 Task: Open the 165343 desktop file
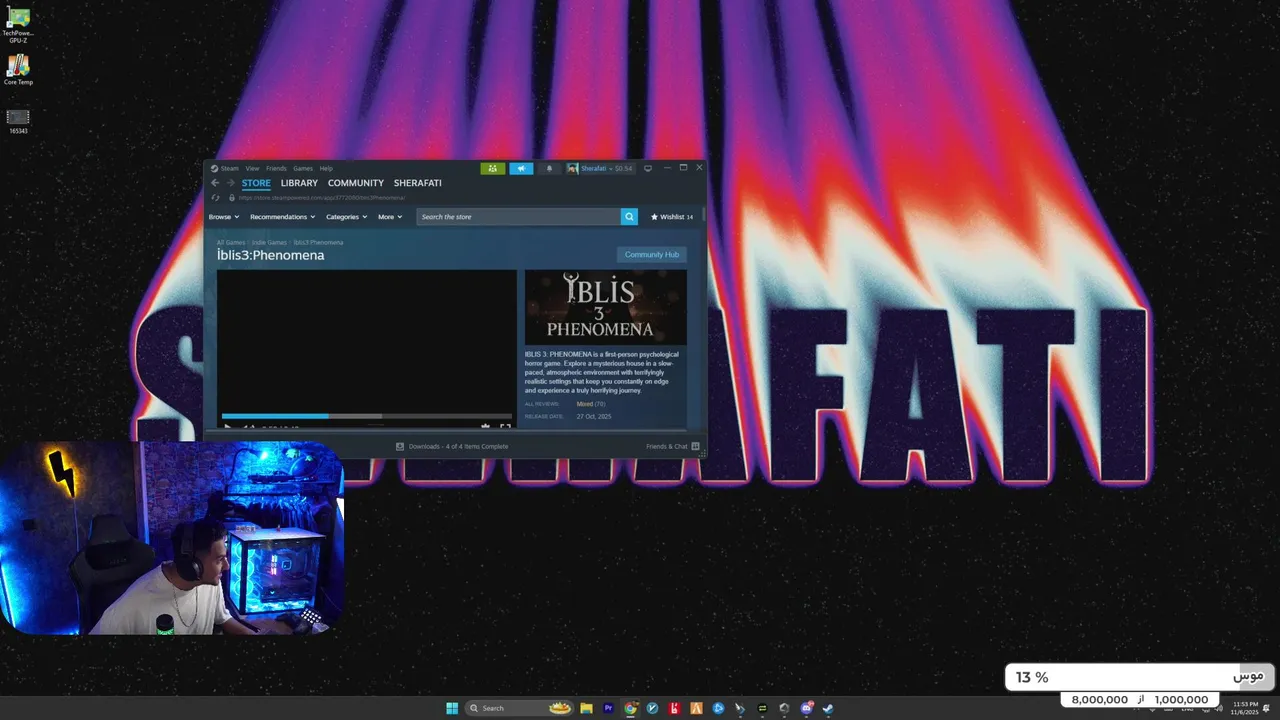tap(18, 121)
